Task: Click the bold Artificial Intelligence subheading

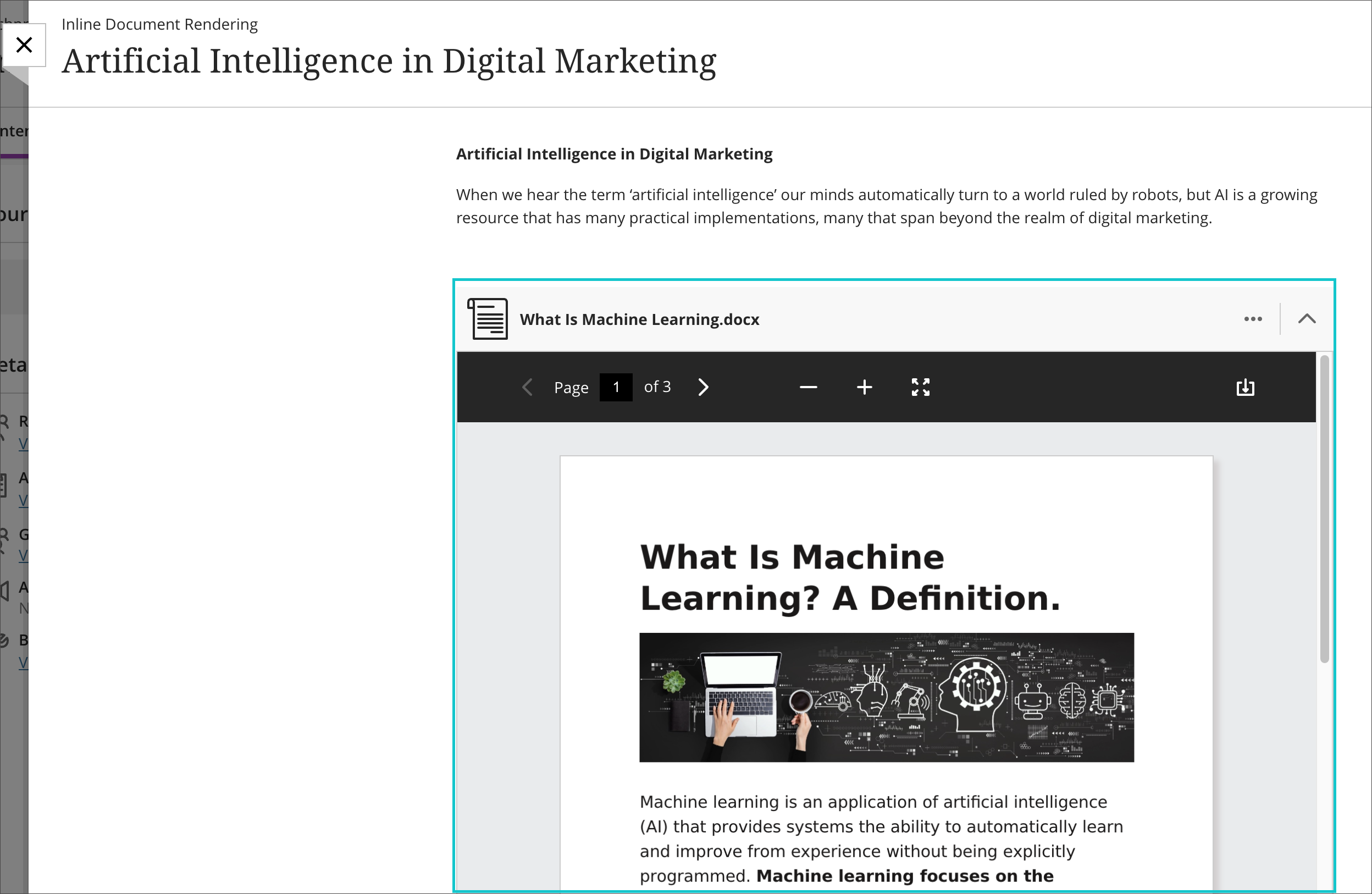Action: tap(614, 154)
